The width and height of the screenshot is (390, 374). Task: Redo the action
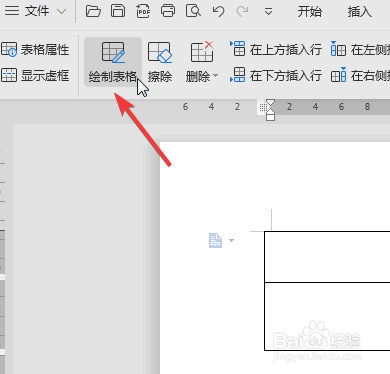pyautogui.click(x=242, y=12)
